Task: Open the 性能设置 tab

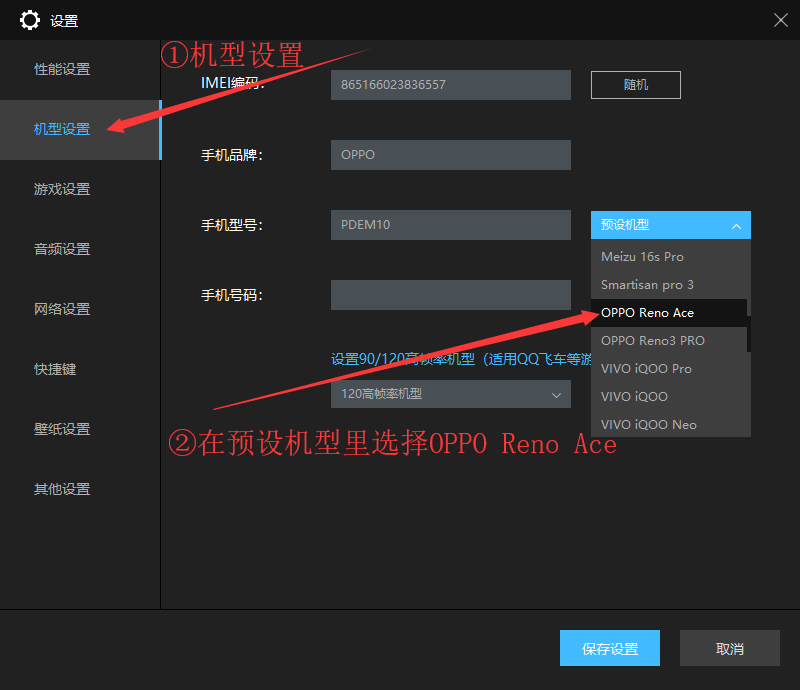Action: [62, 69]
